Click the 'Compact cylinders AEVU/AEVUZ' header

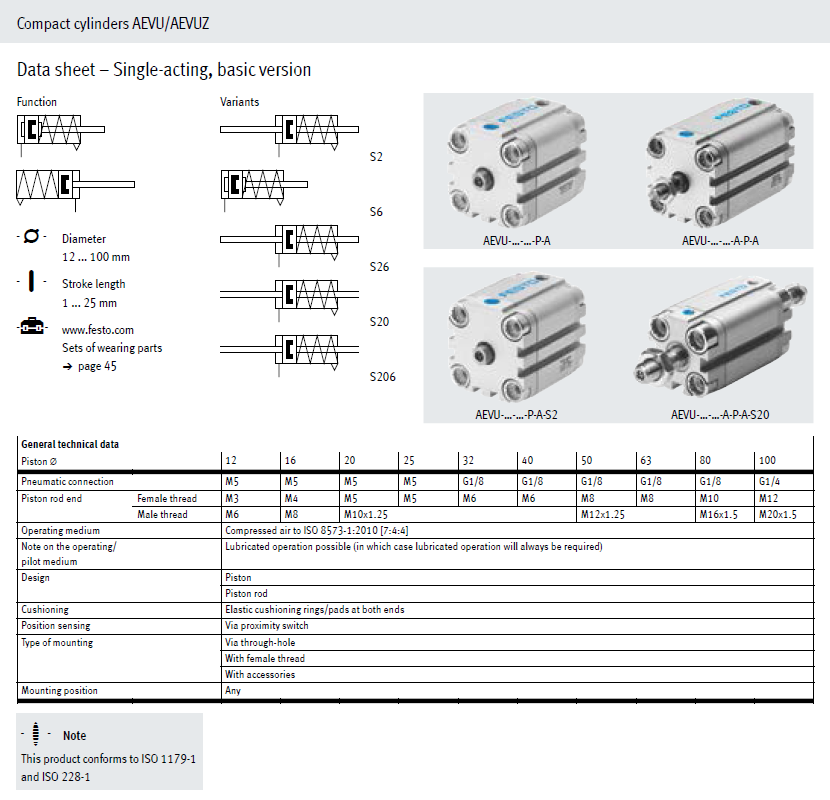(113, 23)
